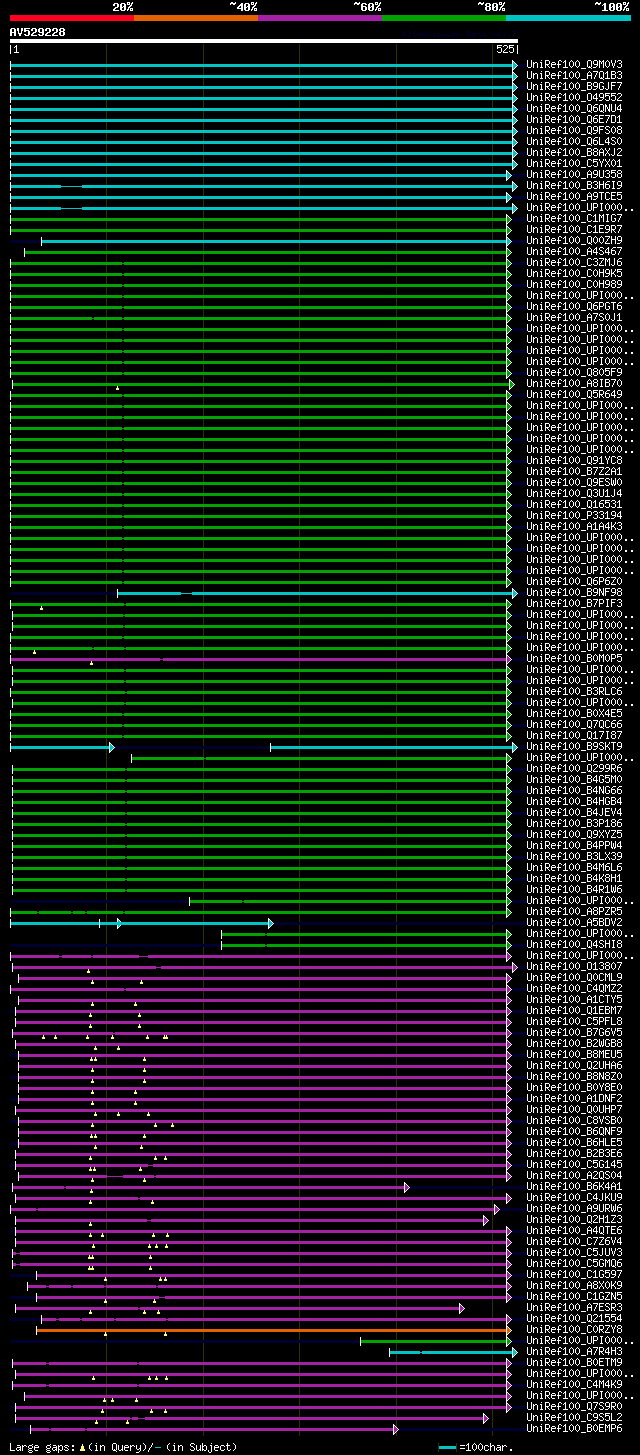Open hit UniRef100_A7Q1B3

tap(575, 75)
